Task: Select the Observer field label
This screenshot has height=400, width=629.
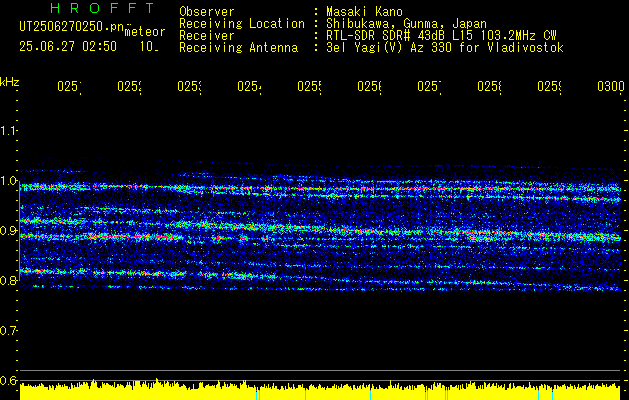Action: point(207,12)
